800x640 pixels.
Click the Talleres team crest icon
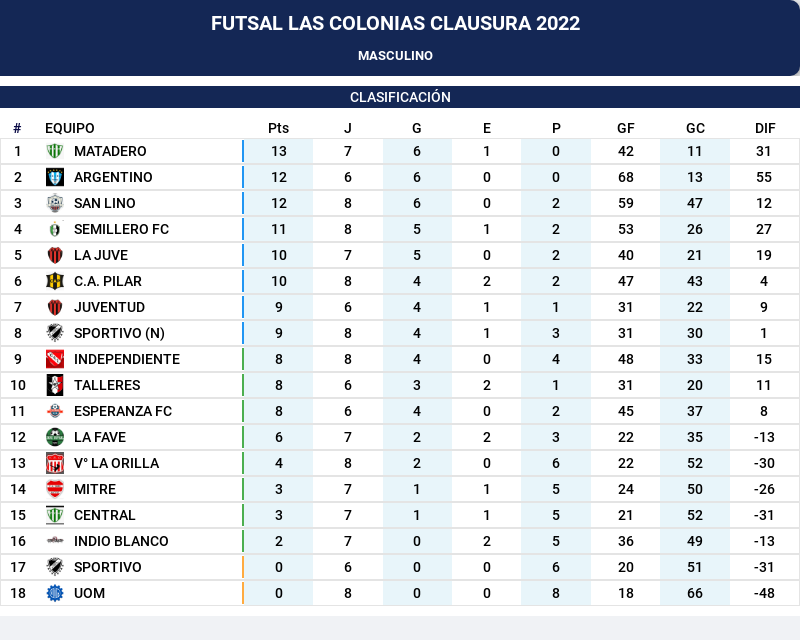pyautogui.click(x=55, y=385)
